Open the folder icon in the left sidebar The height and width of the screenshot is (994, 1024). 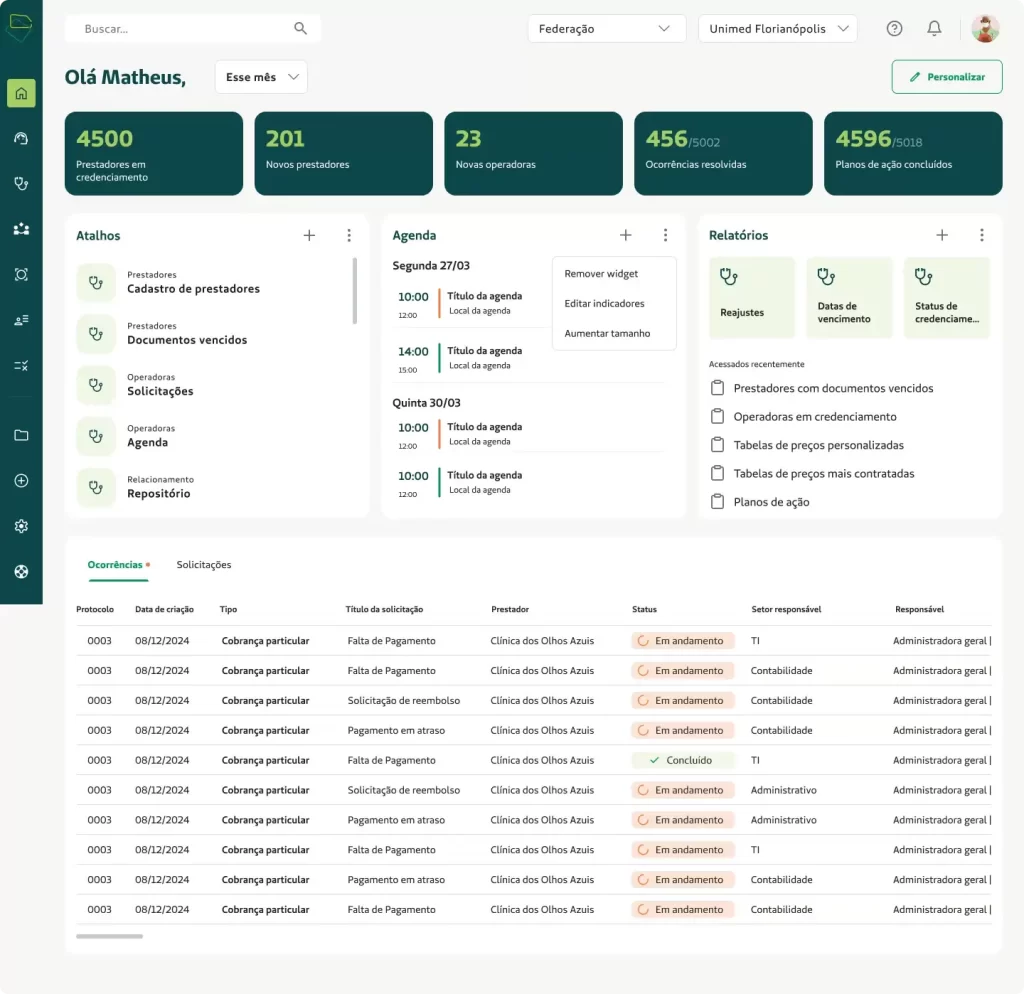[20, 435]
